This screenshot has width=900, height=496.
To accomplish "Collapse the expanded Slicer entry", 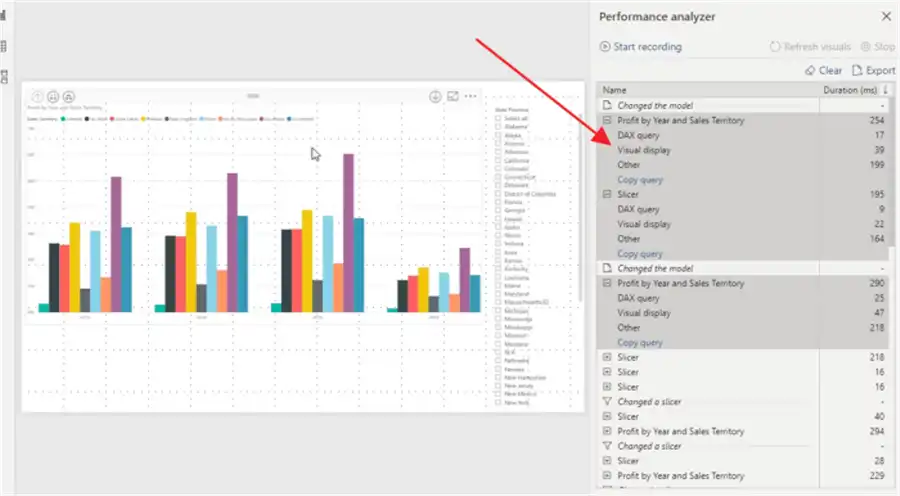I will [x=607, y=194].
